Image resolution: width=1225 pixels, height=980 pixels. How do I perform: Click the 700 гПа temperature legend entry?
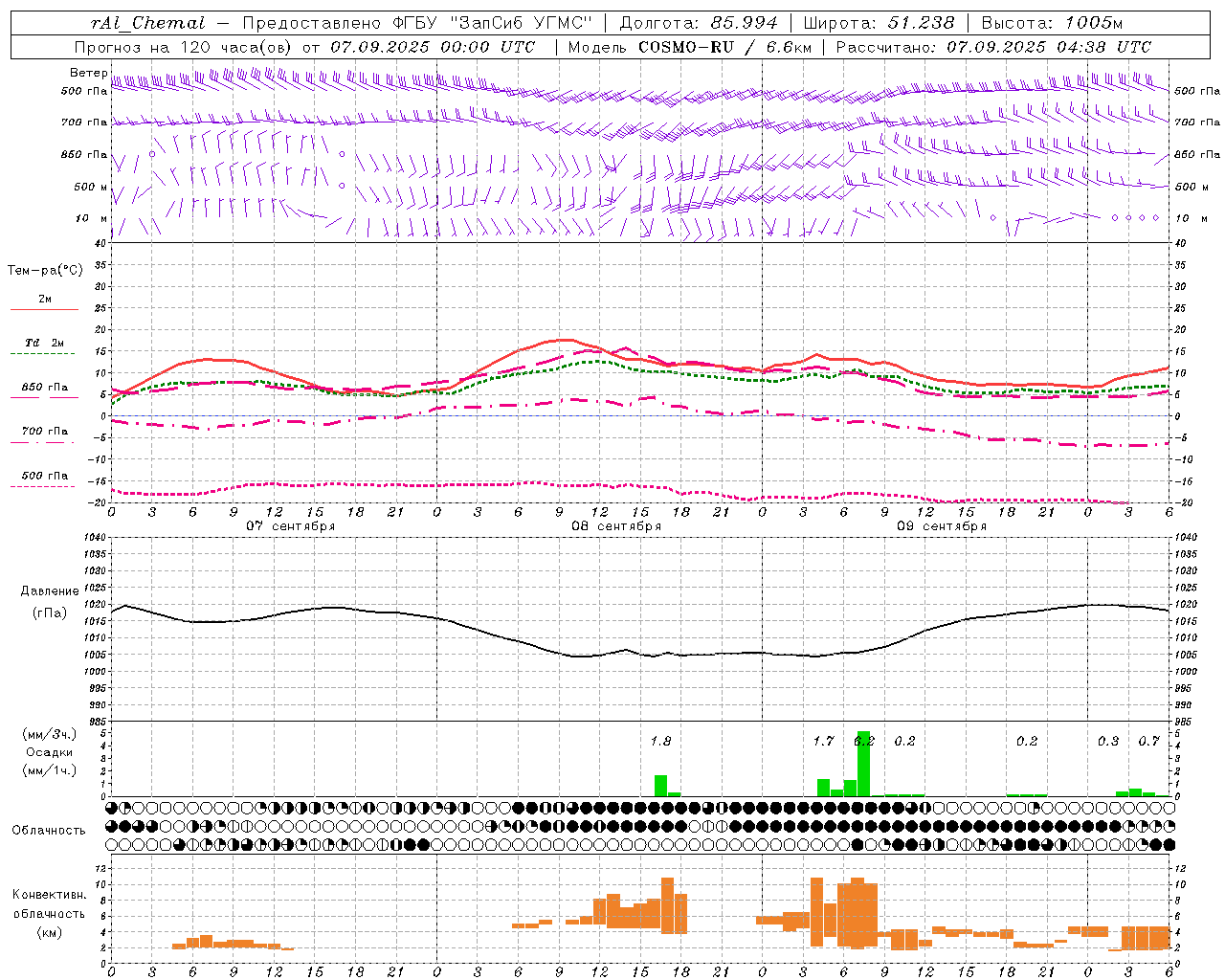point(45,432)
